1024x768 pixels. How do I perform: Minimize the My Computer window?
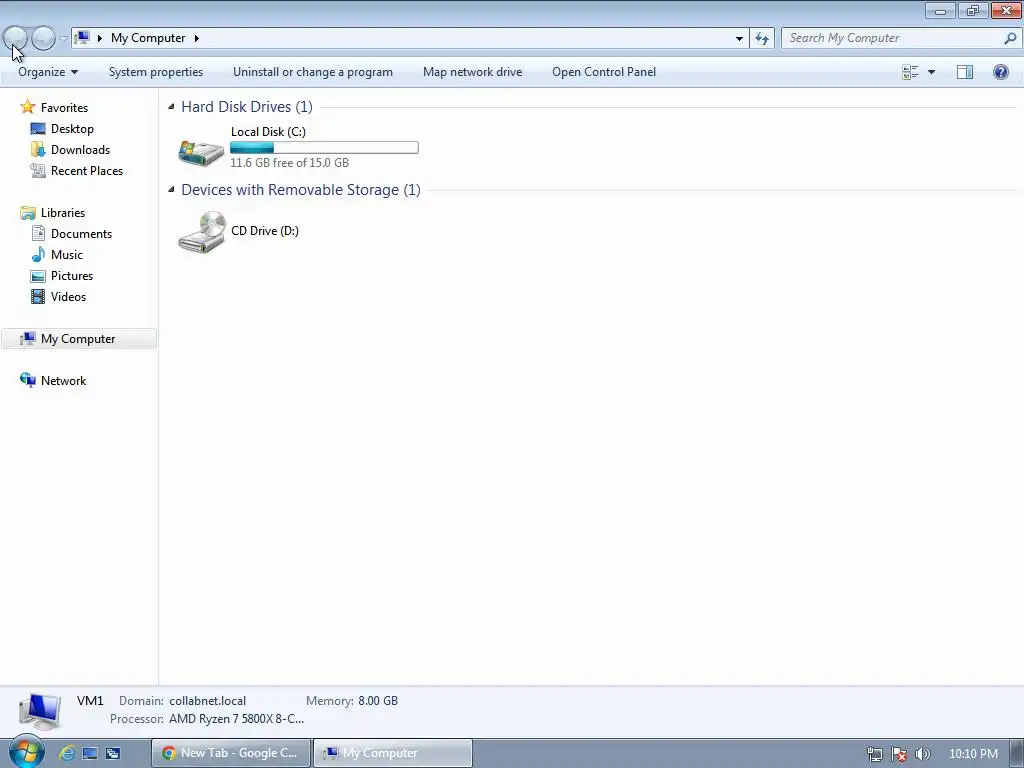tap(940, 10)
